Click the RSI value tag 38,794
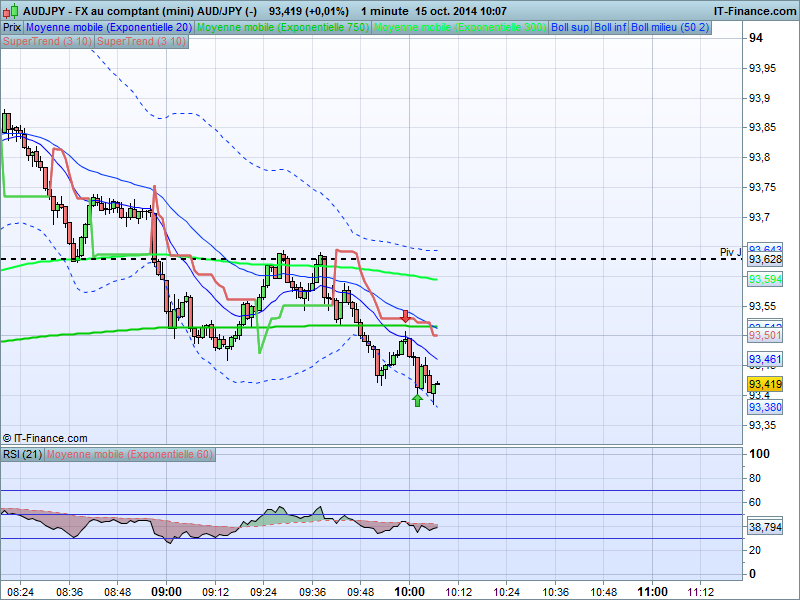 (765, 527)
